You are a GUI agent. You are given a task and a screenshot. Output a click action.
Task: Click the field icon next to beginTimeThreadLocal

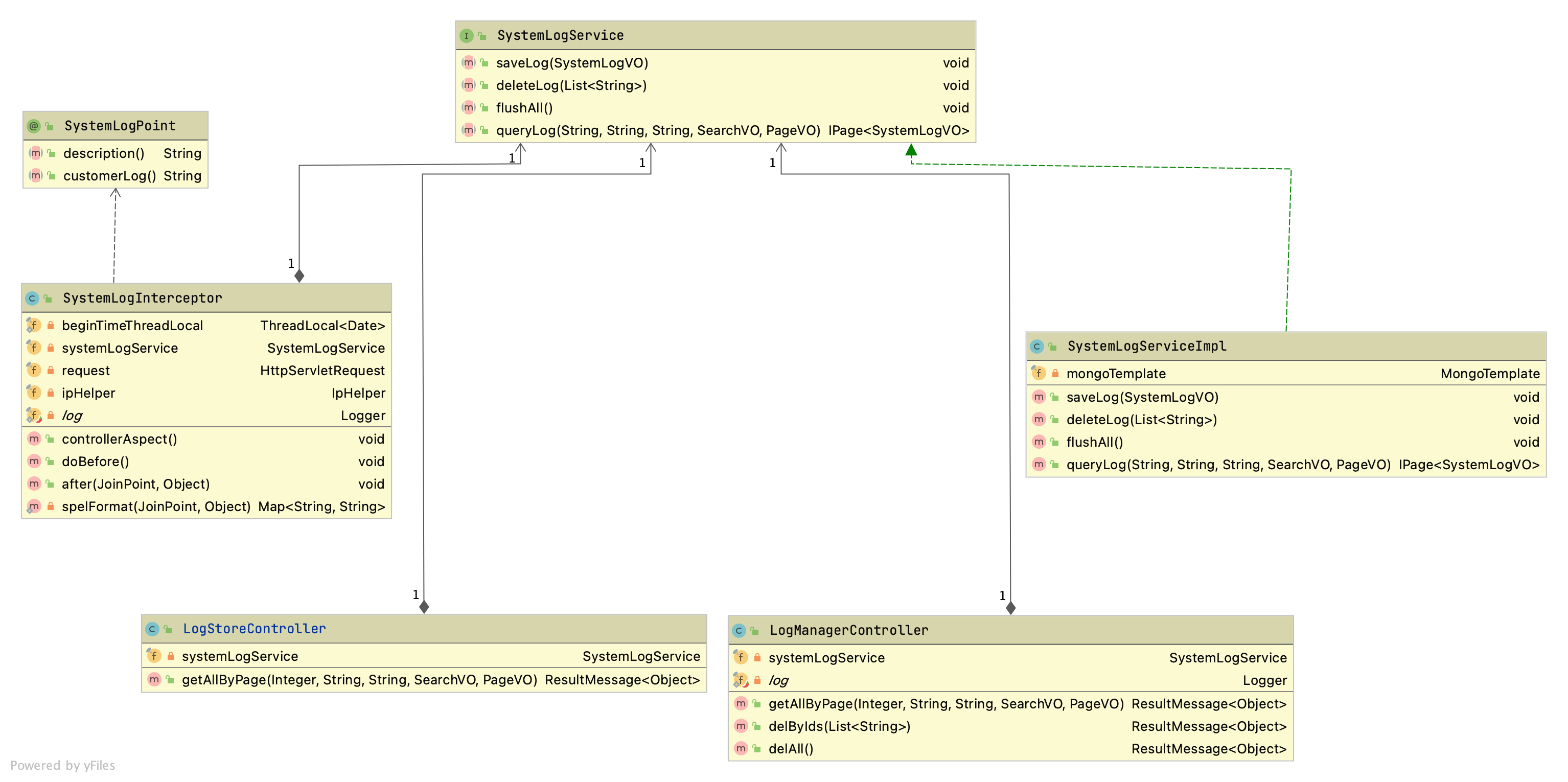[x=34, y=326]
